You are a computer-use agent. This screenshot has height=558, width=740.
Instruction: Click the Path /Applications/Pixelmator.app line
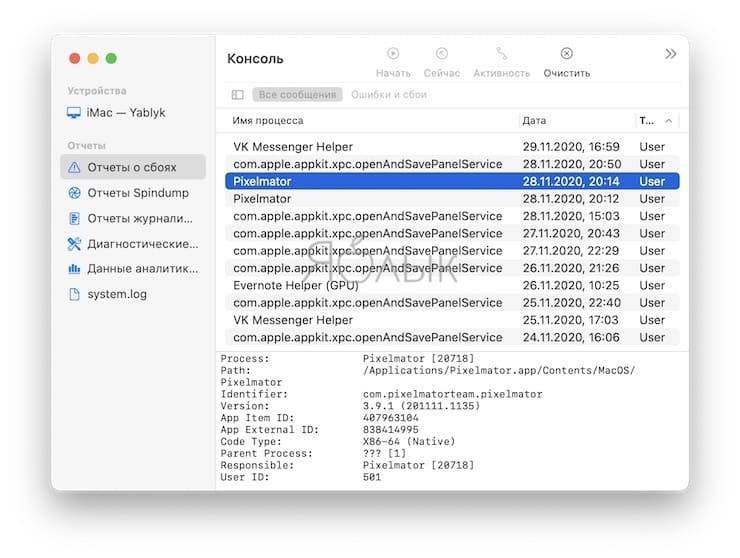[x=499, y=371]
